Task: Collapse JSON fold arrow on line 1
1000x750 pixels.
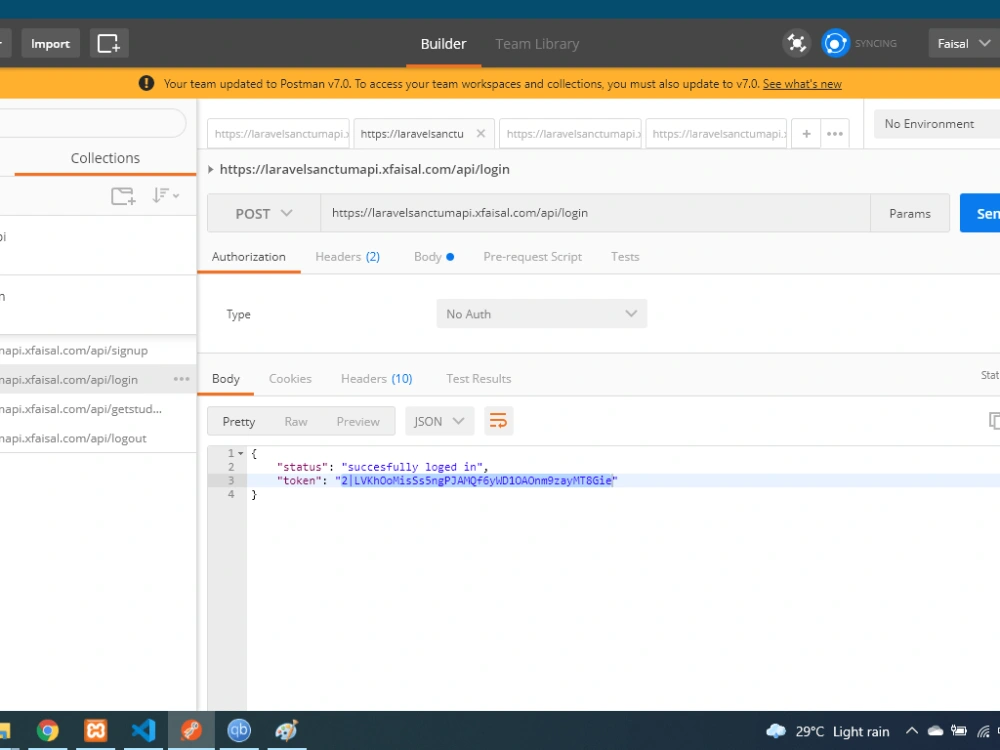Action: (x=240, y=453)
